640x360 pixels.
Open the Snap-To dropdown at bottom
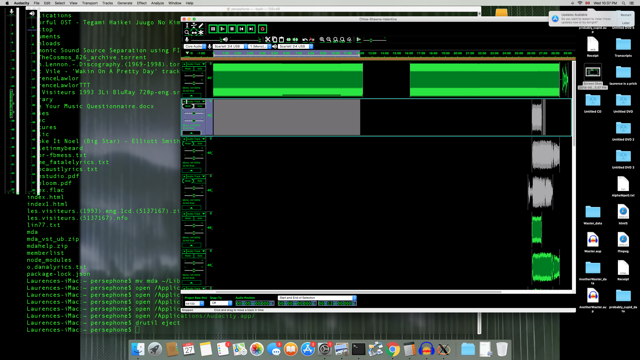tap(221, 303)
